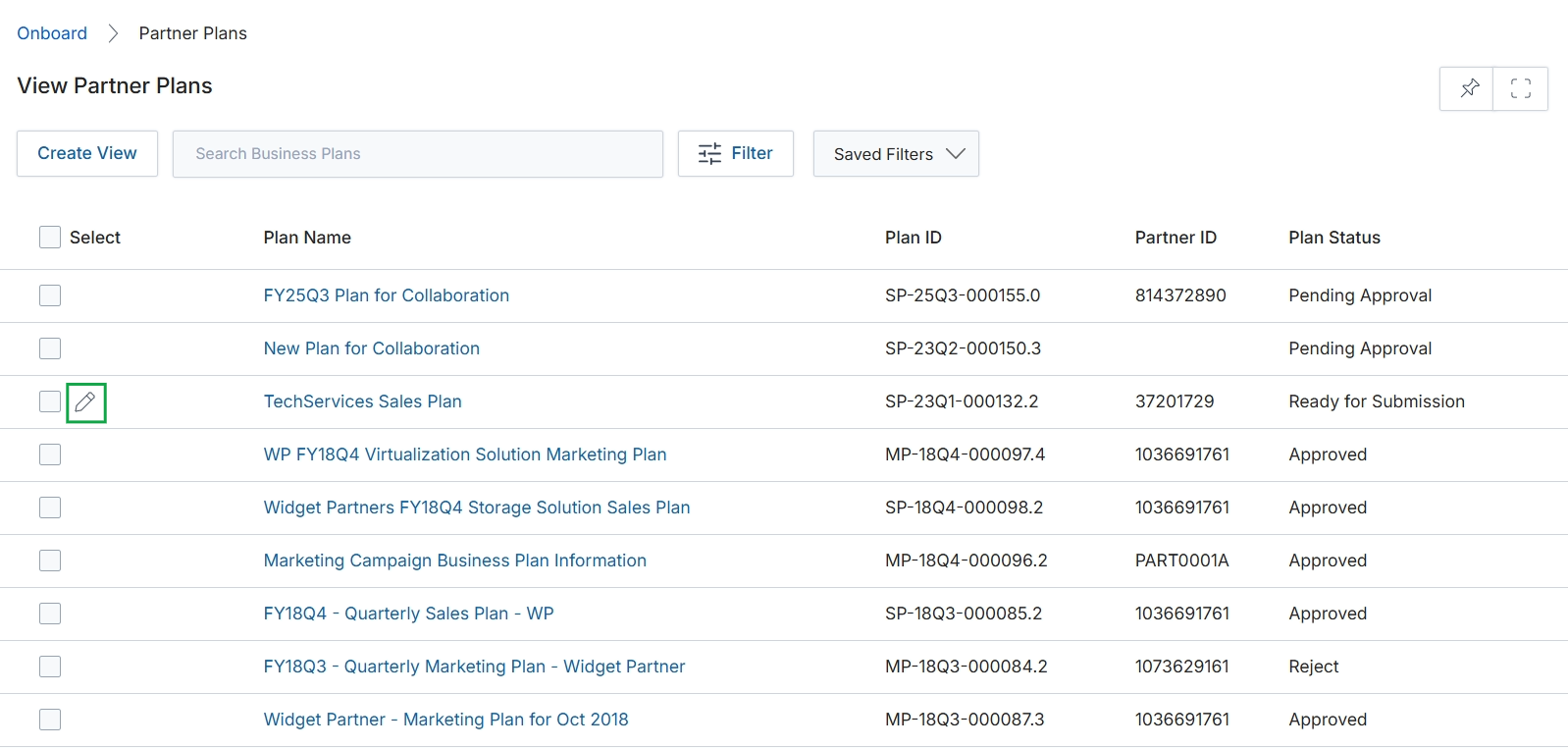The height and width of the screenshot is (748, 1568).
Task: Click partner ID 814372890
Action: click(1180, 295)
